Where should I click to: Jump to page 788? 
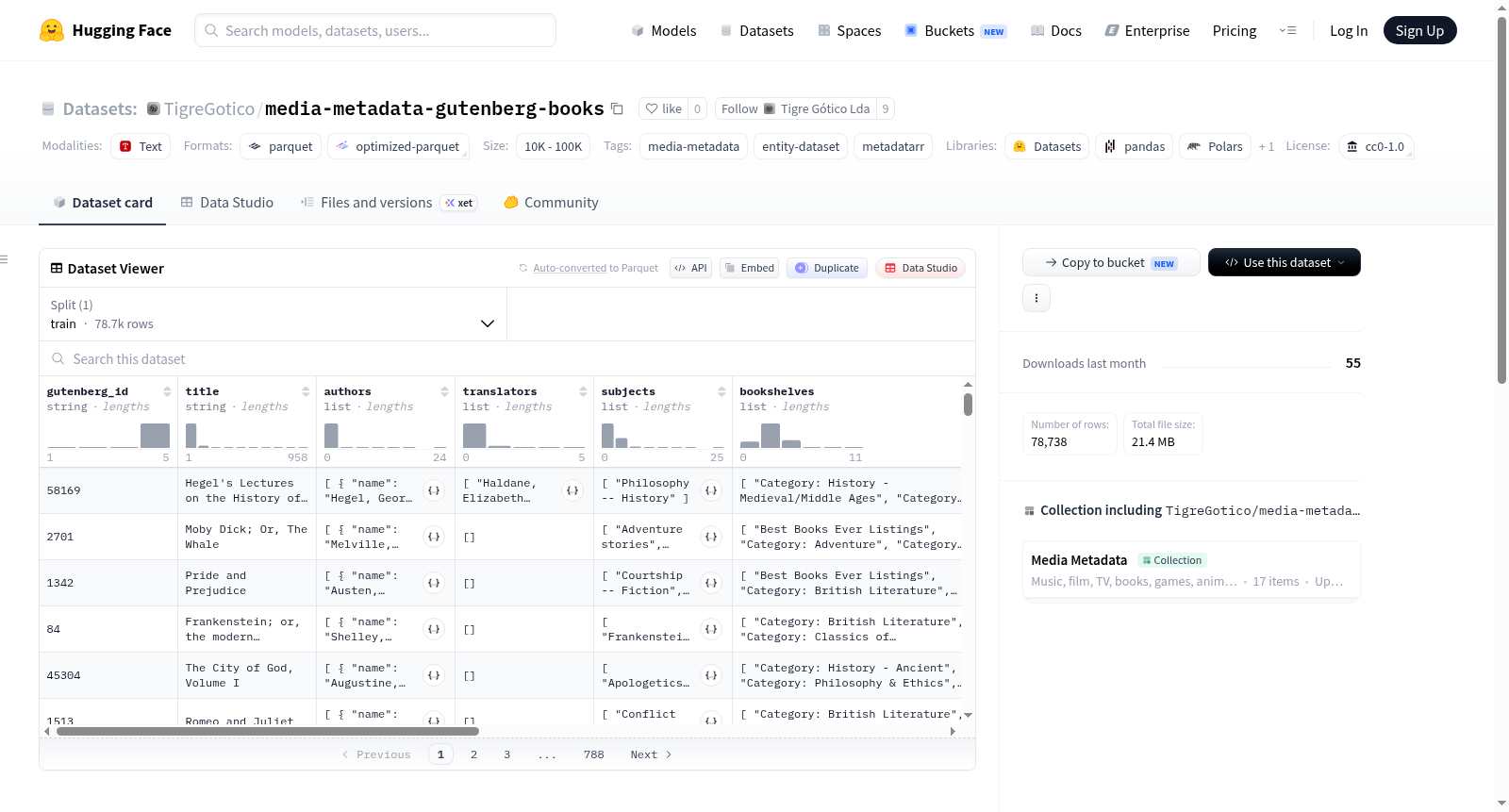click(x=593, y=754)
